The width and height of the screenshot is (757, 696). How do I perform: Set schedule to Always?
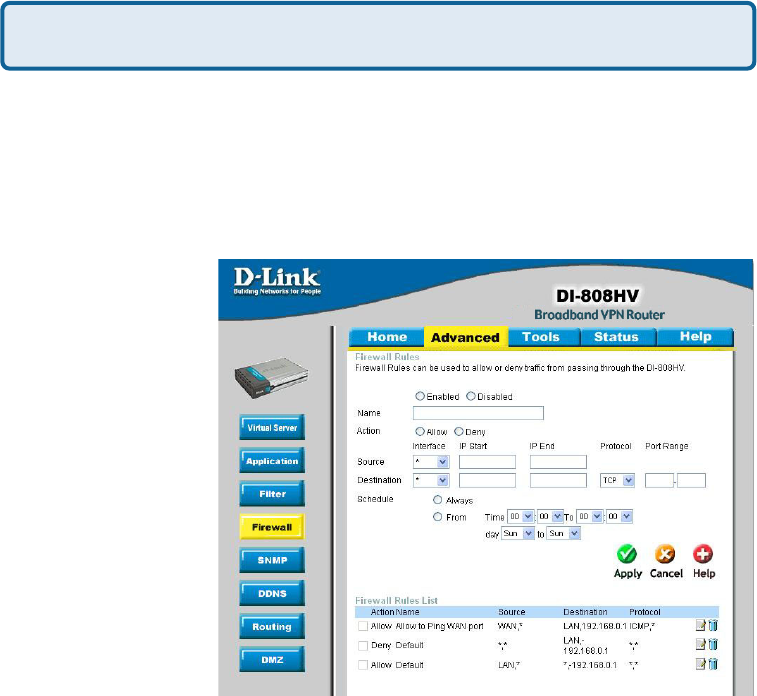click(x=437, y=500)
